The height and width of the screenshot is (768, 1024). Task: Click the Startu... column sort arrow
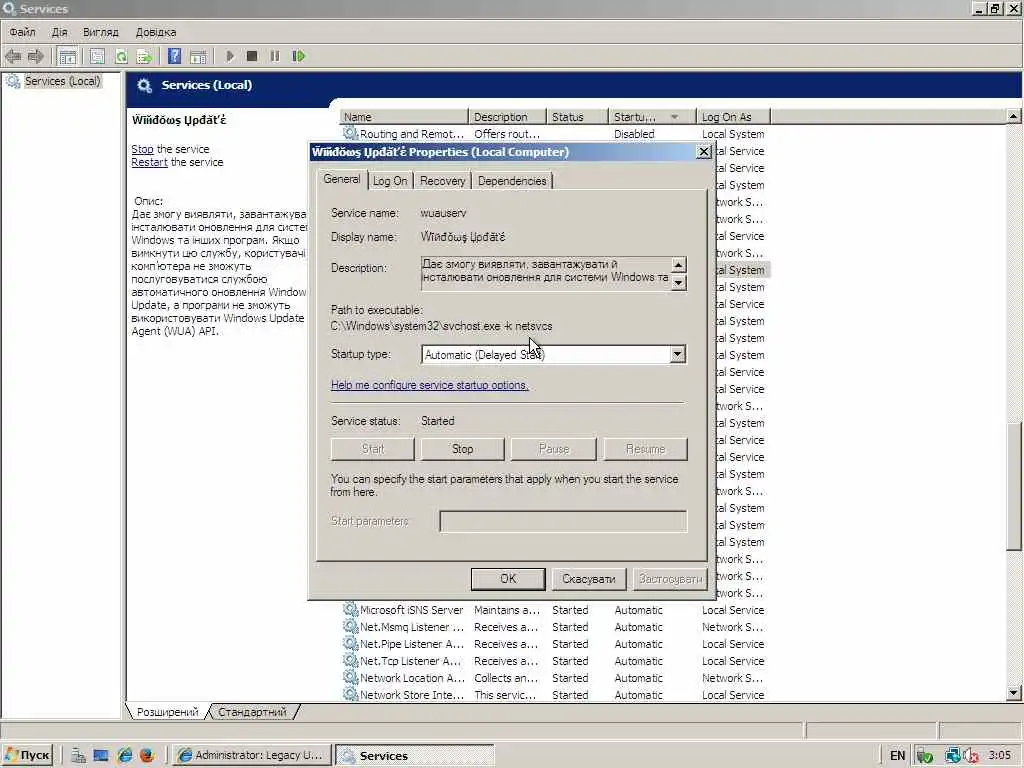tap(674, 117)
